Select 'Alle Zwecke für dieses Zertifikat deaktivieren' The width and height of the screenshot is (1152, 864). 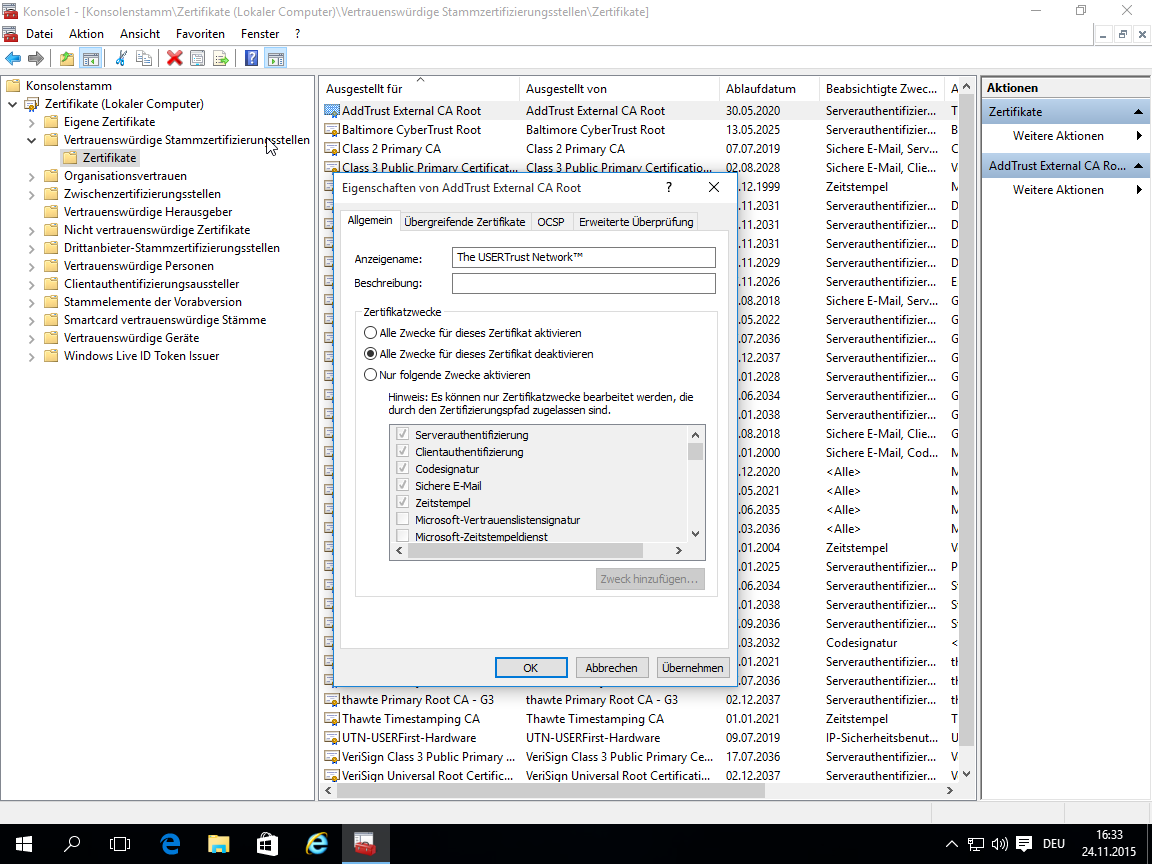click(370, 354)
